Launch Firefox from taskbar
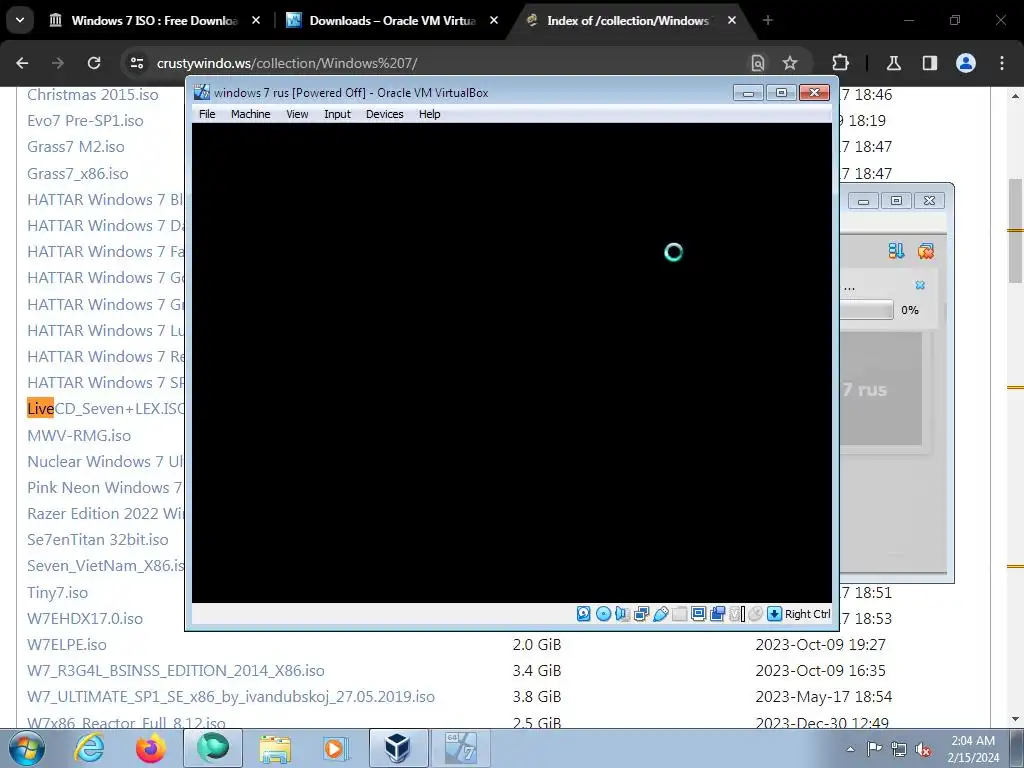1024x768 pixels. tap(150, 748)
